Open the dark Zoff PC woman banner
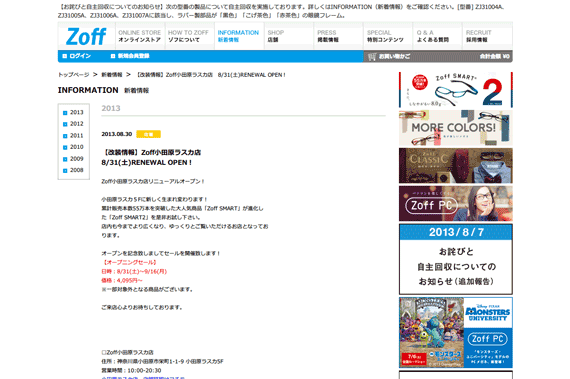Viewport: 570px width, 379px height. pyautogui.click(x=455, y=203)
